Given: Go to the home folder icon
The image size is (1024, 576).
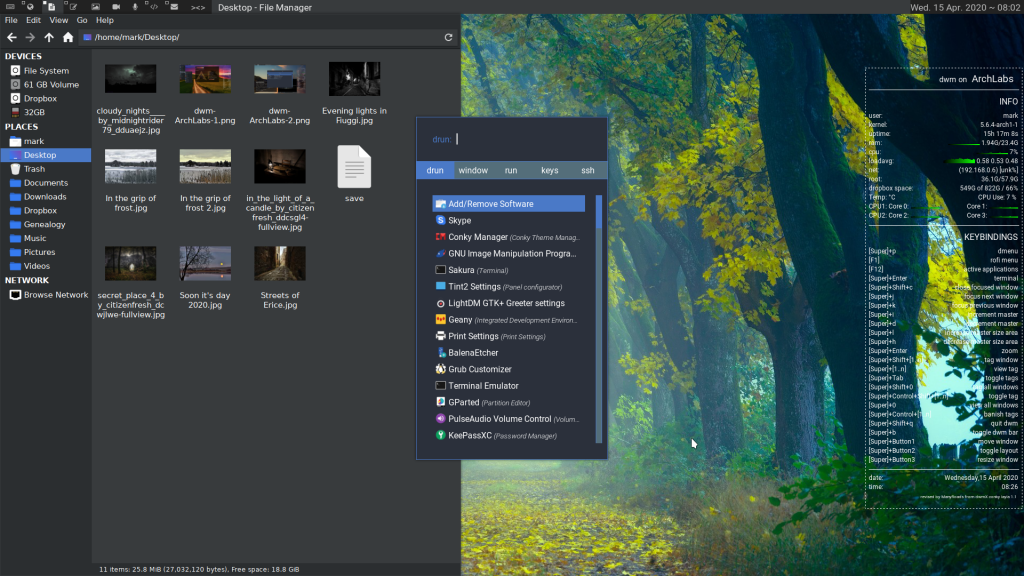Looking at the screenshot, I should pos(68,37).
